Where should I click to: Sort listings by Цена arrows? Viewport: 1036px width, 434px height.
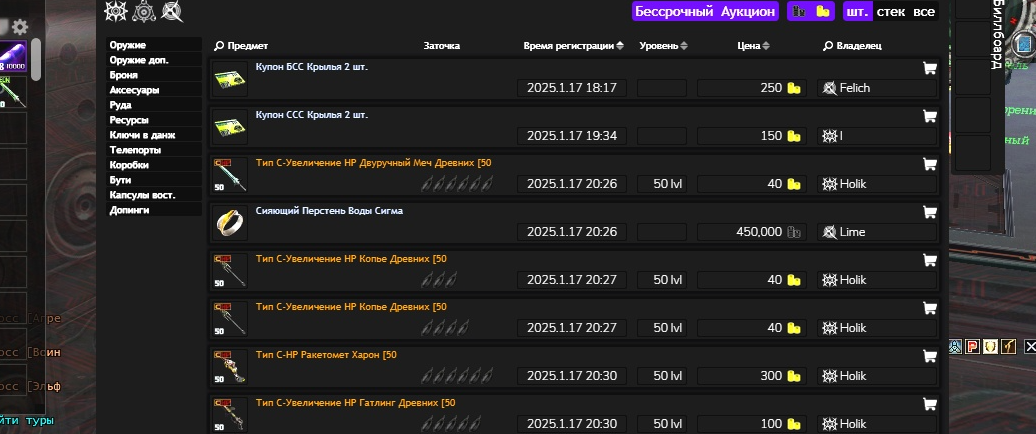click(x=766, y=46)
